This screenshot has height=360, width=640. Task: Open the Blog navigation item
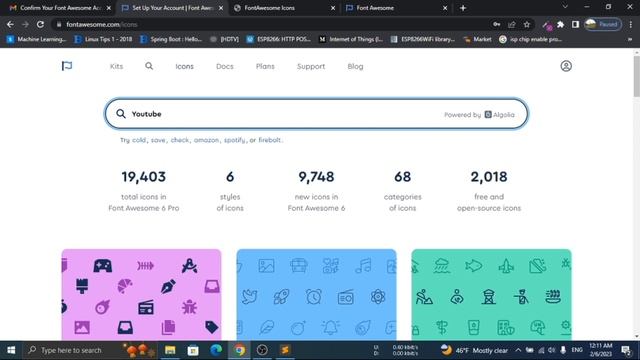(x=355, y=66)
